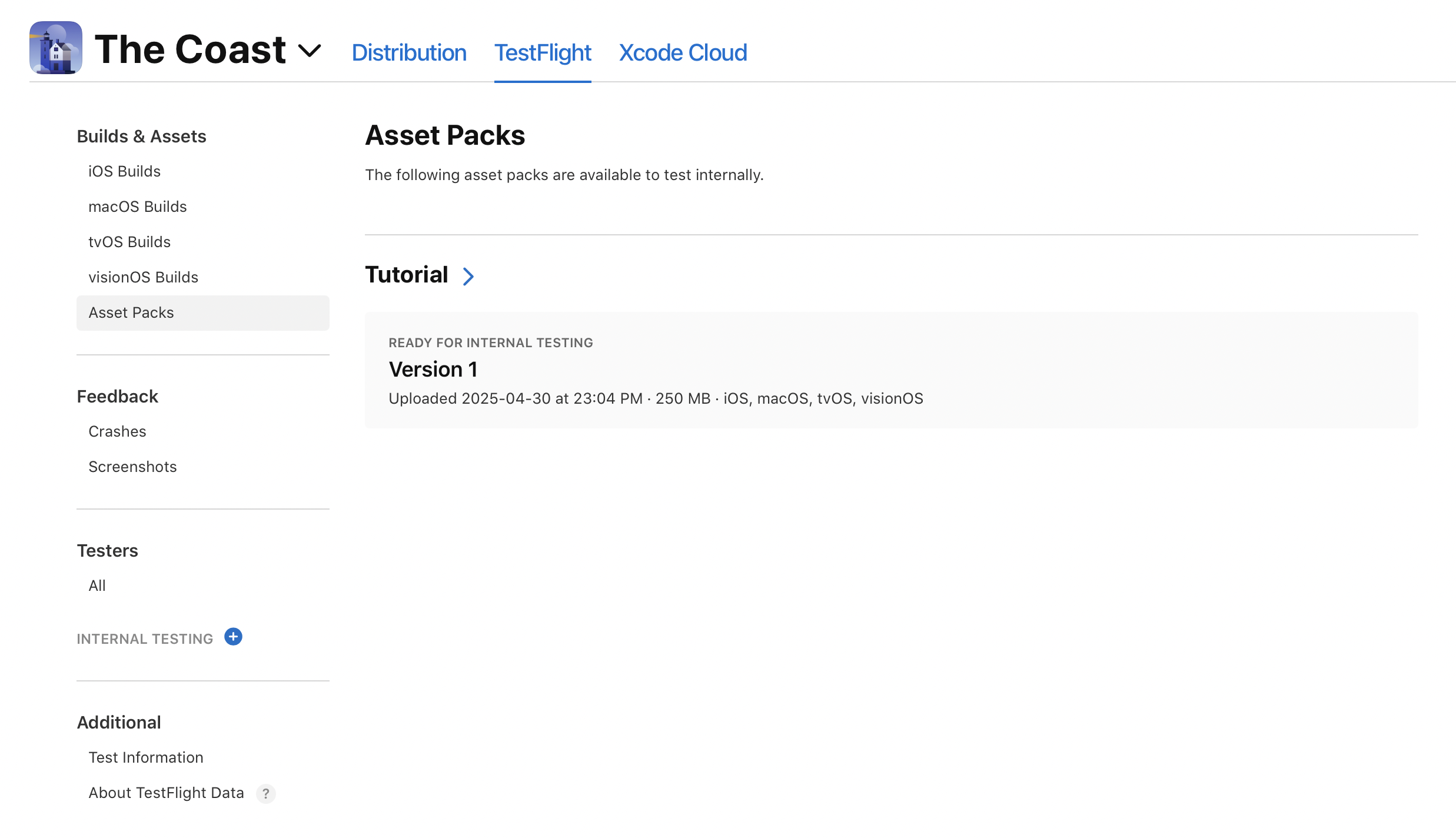1456x838 pixels.
Task: Go to tvOS Builds
Action: coord(129,242)
